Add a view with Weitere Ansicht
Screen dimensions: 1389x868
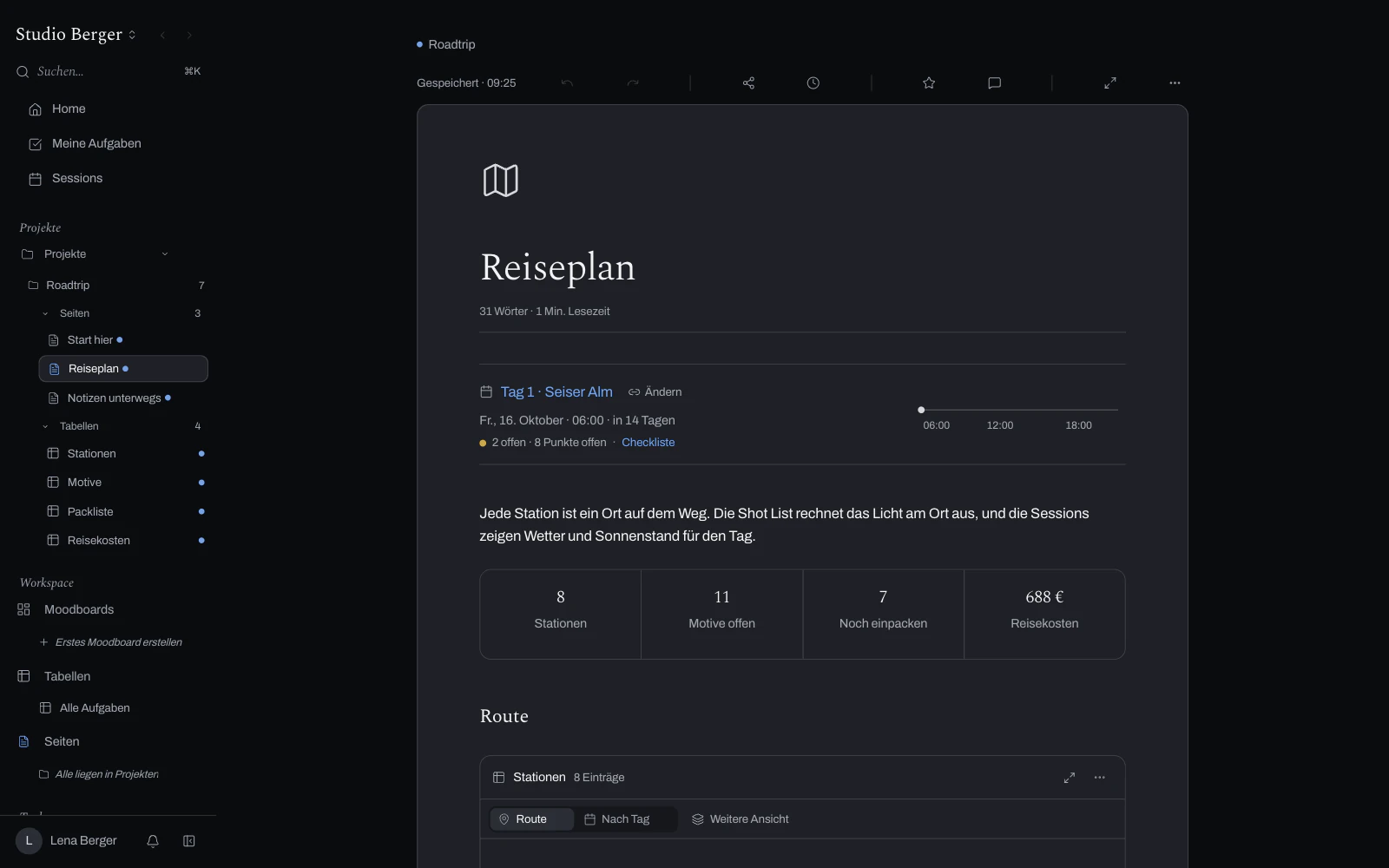(741, 819)
